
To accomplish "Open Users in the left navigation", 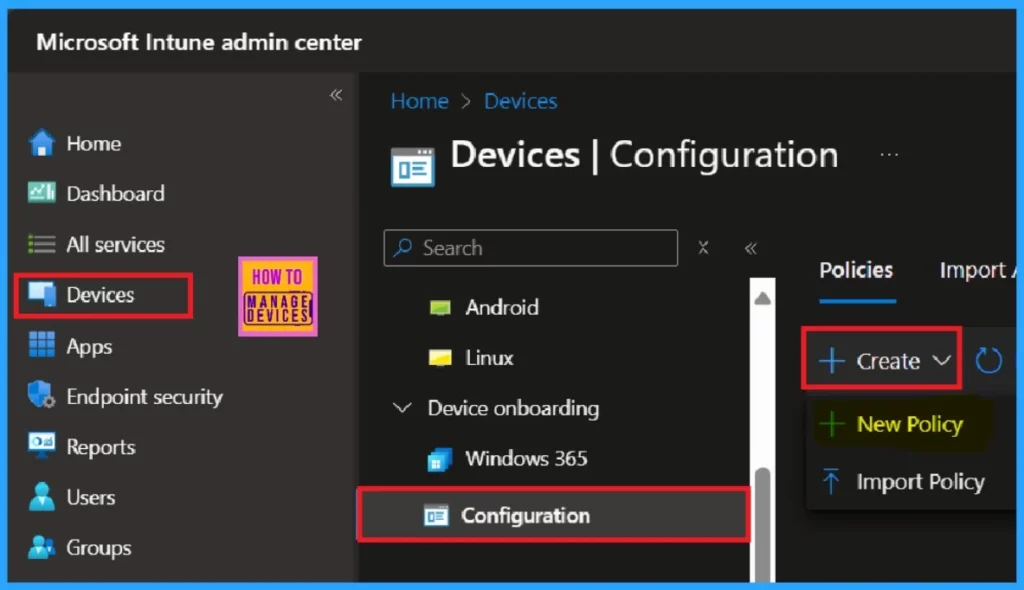I will pos(91,497).
